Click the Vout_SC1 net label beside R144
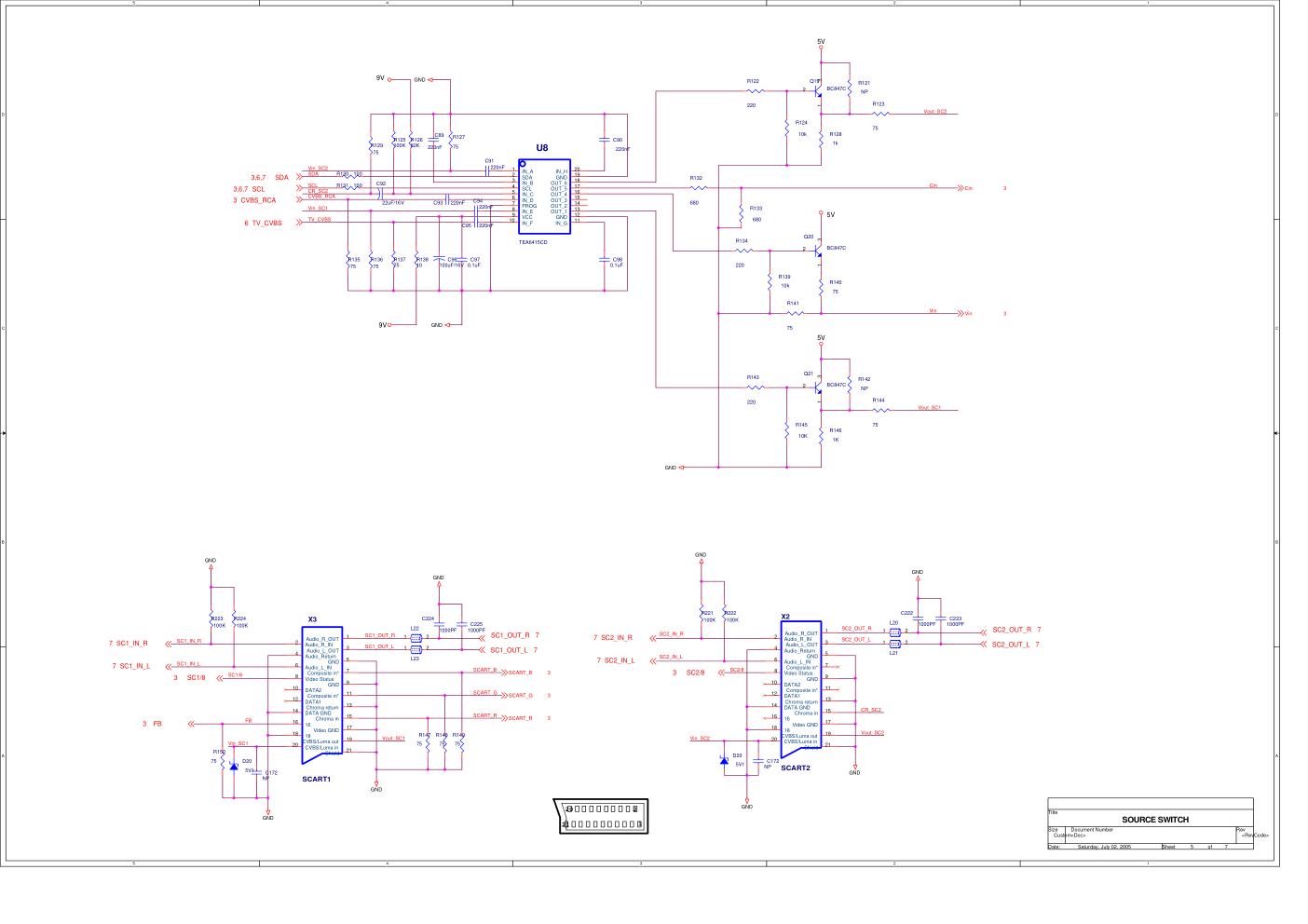 (x=929, y=407)
